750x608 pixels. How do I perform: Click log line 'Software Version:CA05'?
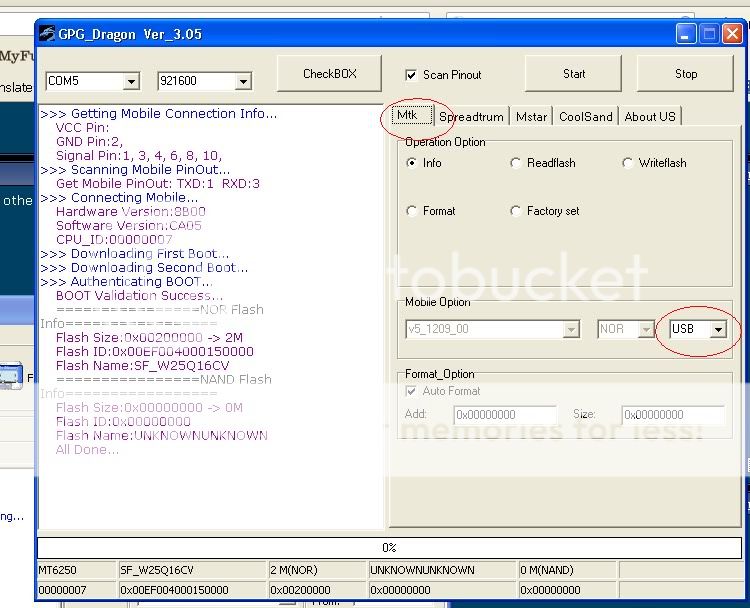pos(129,225)
